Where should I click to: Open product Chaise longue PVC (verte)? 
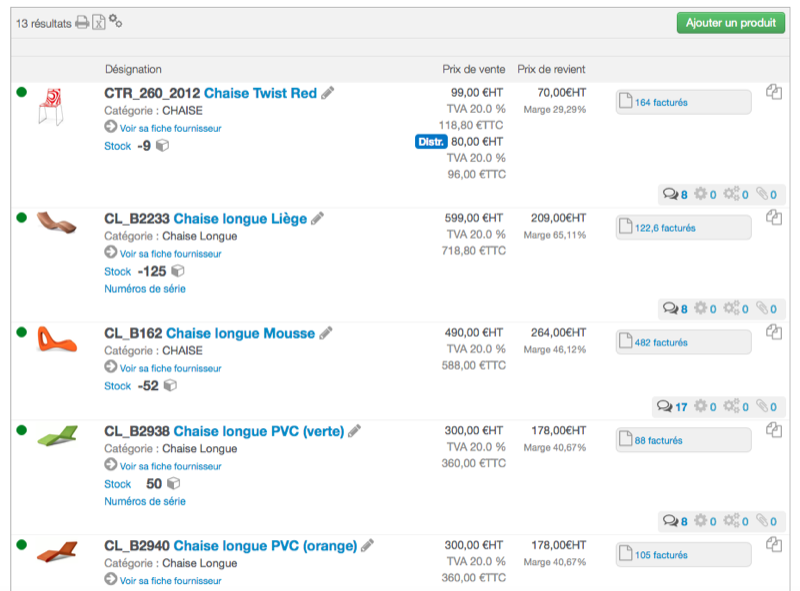259,432
